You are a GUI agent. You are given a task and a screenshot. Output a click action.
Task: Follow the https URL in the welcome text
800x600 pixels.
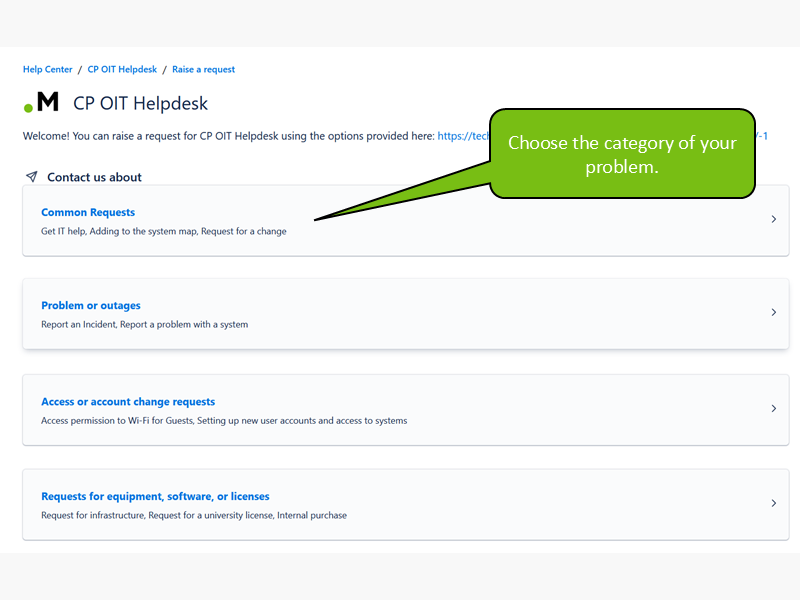pyautogui.click(x=463, y=136)
